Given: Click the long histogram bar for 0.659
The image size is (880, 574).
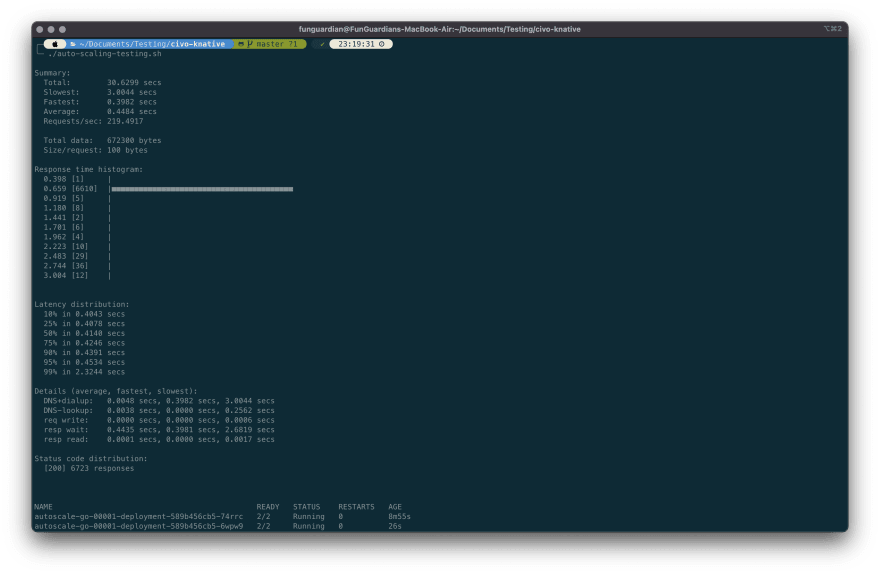Looking at the screenshot, I should point(202,189).
